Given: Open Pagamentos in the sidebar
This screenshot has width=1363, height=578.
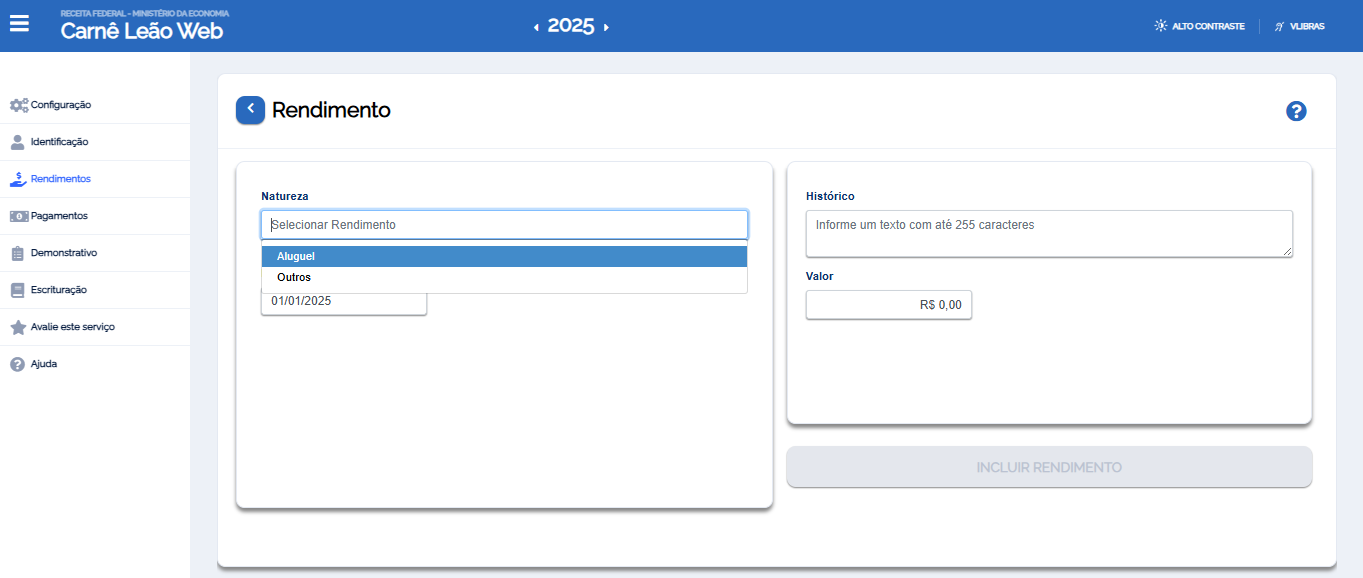Looking at the screenshot, I should (95, 216).
